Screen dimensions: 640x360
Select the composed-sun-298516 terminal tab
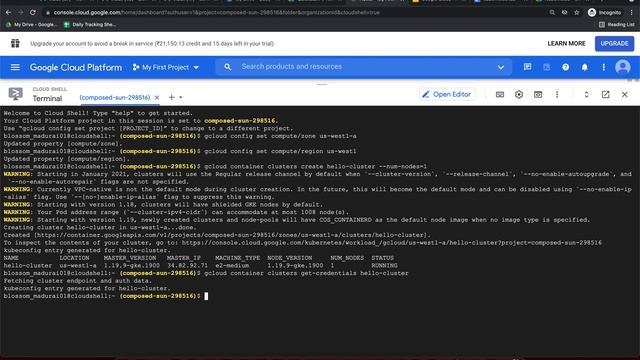(x=115, y=98)
